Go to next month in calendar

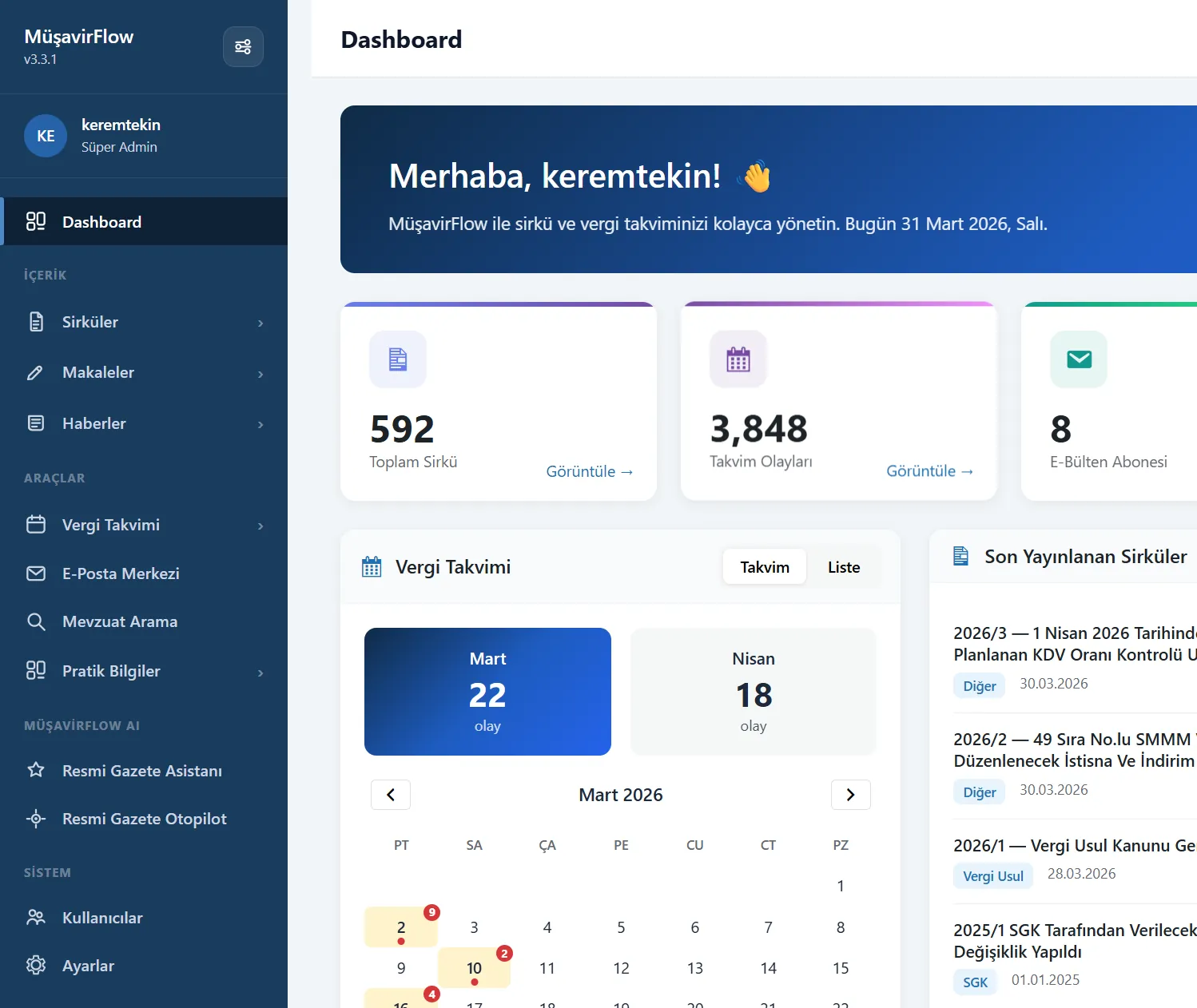tap(851, 795)
